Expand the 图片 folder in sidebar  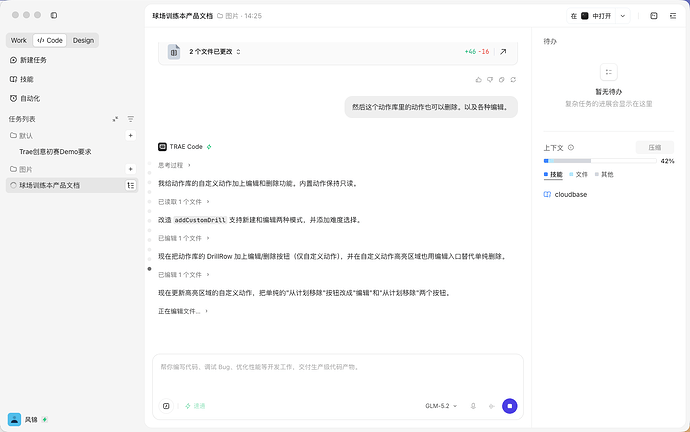pyautogui.click(x=22, y=169)
